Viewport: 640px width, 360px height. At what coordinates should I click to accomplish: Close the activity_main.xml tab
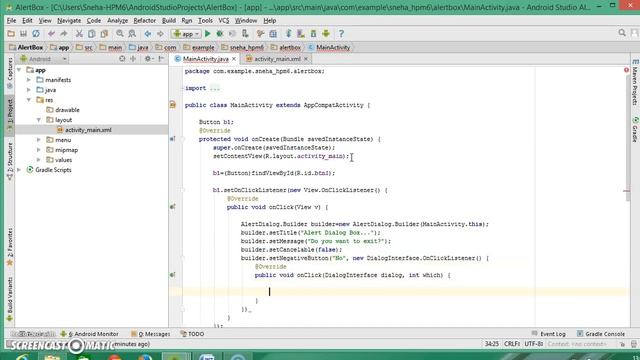click(x=306, y=59)
